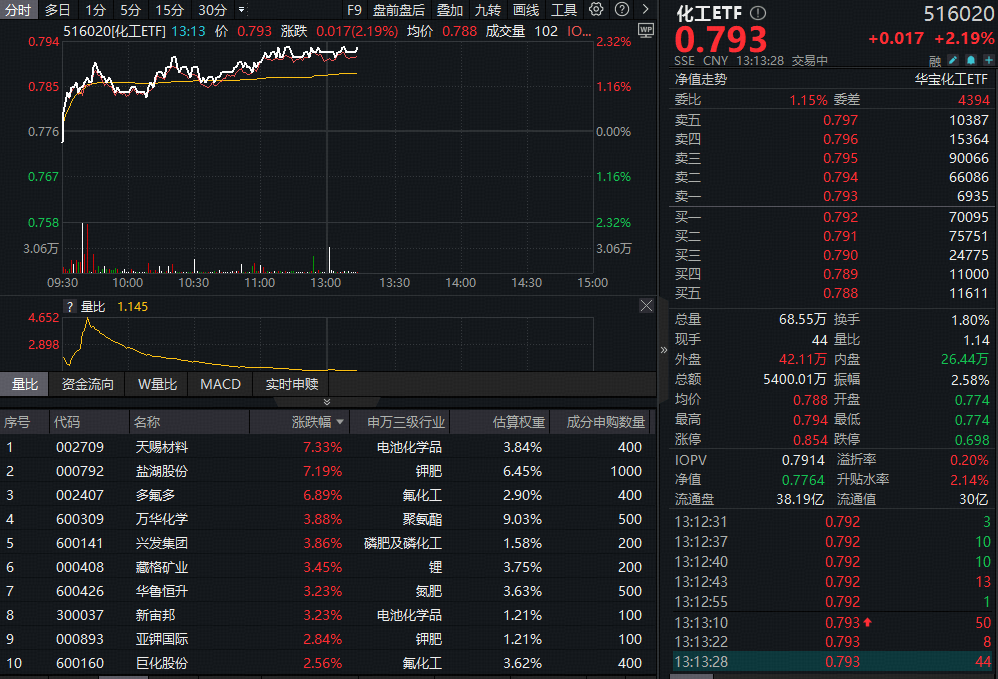Click the 融 margin trading icon

pos(934,60)
